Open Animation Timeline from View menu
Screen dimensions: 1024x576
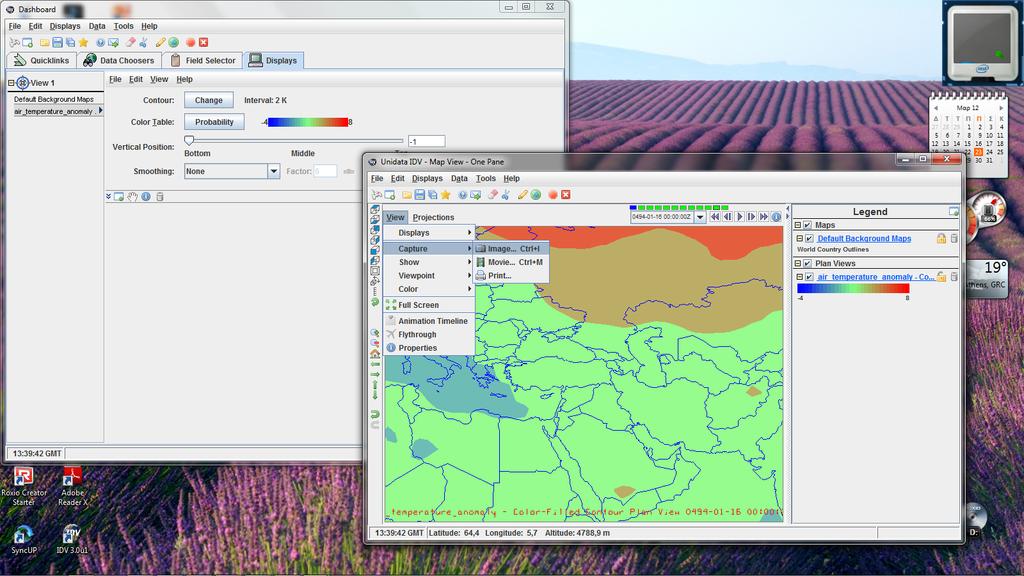click(x=428, y=321)
